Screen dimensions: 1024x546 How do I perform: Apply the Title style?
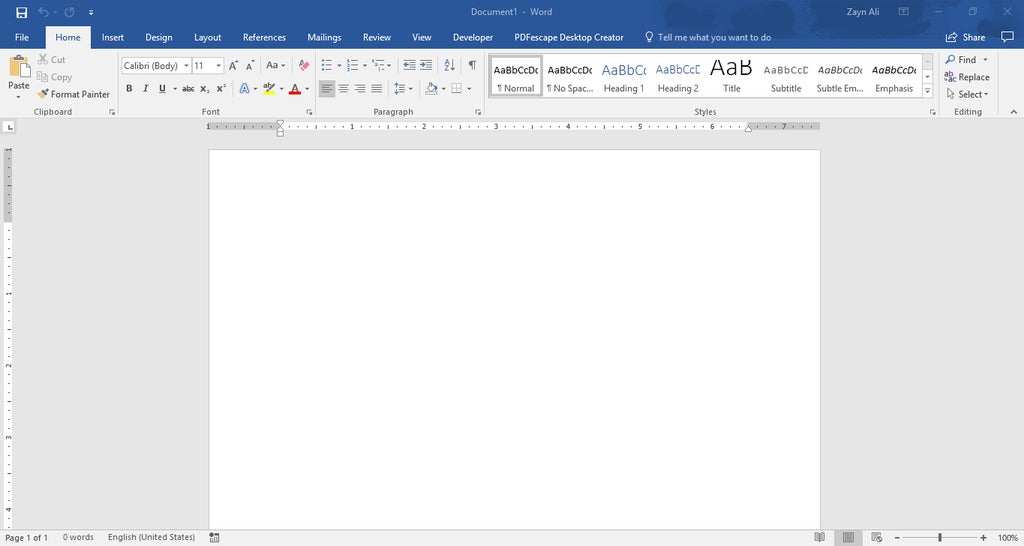[731, 76]
